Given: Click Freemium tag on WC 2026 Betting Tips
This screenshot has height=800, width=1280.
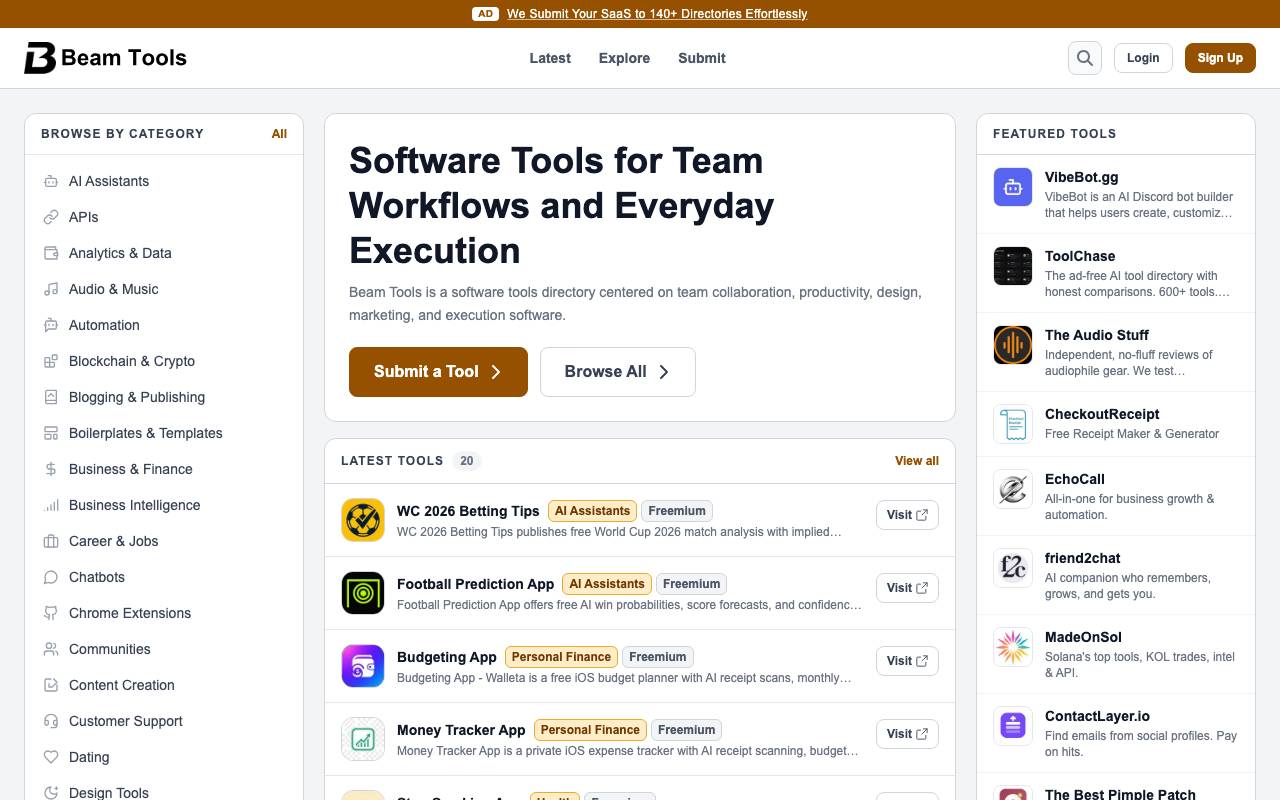Looking at the screenshot, I should coord(677,511).
